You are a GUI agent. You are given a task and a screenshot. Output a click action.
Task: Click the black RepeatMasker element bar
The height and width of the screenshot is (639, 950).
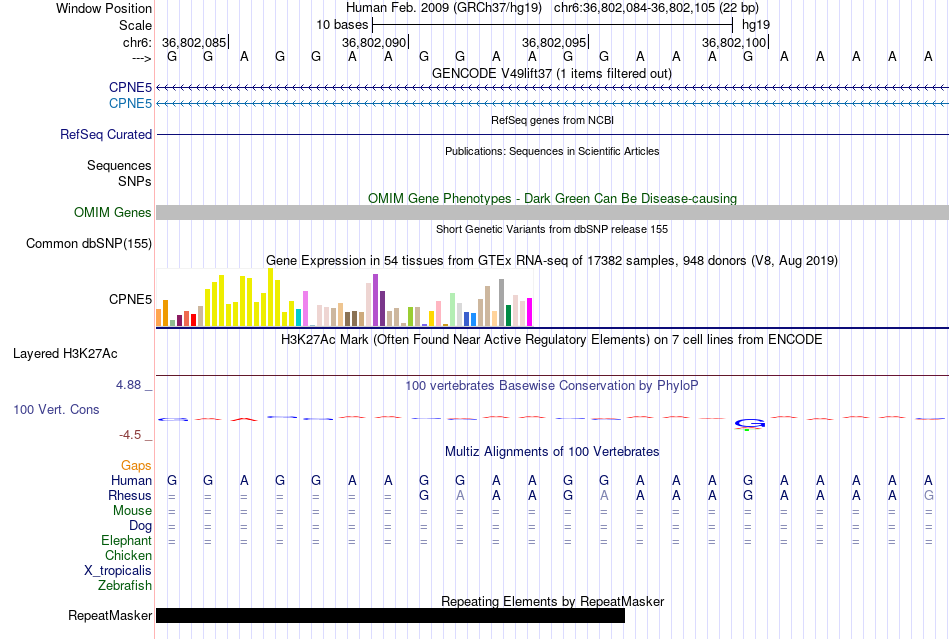pos(390,615)
